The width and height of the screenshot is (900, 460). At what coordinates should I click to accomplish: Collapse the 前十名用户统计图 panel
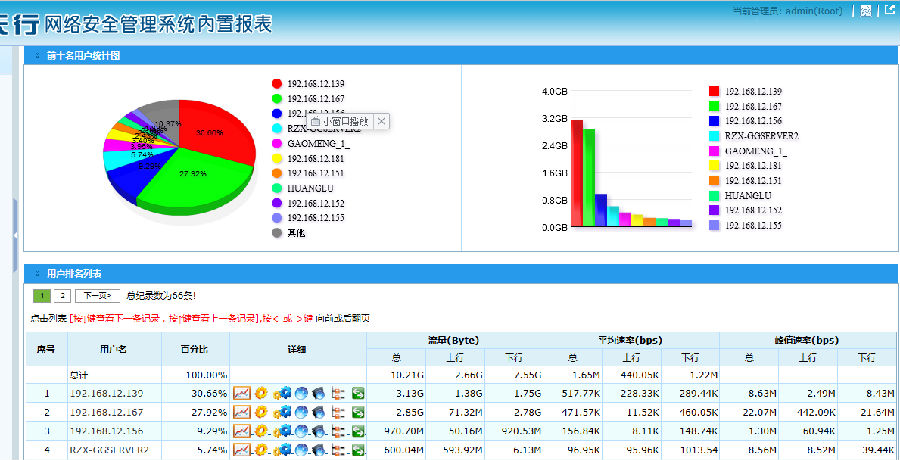point(37,56)
